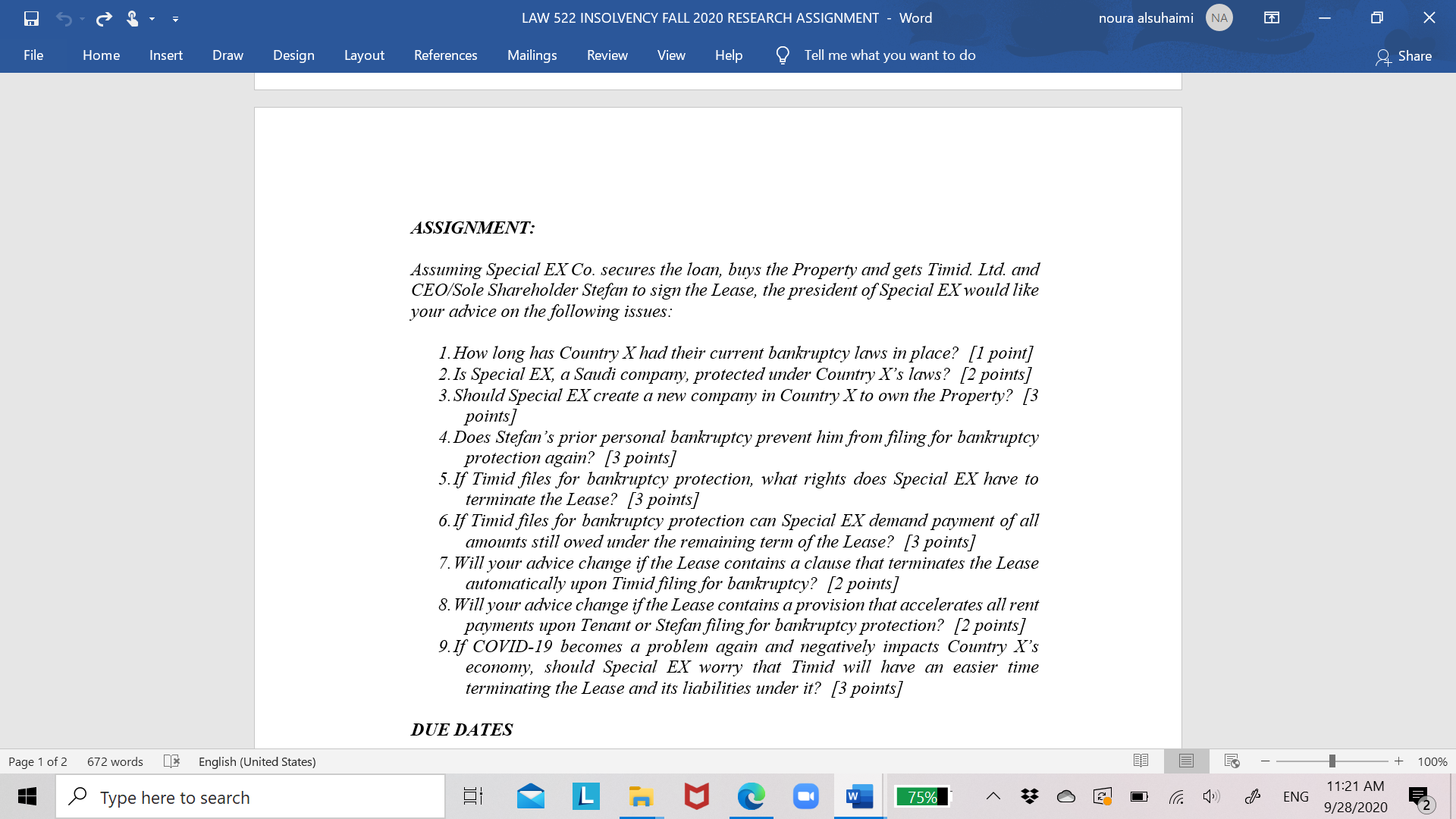
Task: Expand hidden icons in the system tray
Action: 993,796
